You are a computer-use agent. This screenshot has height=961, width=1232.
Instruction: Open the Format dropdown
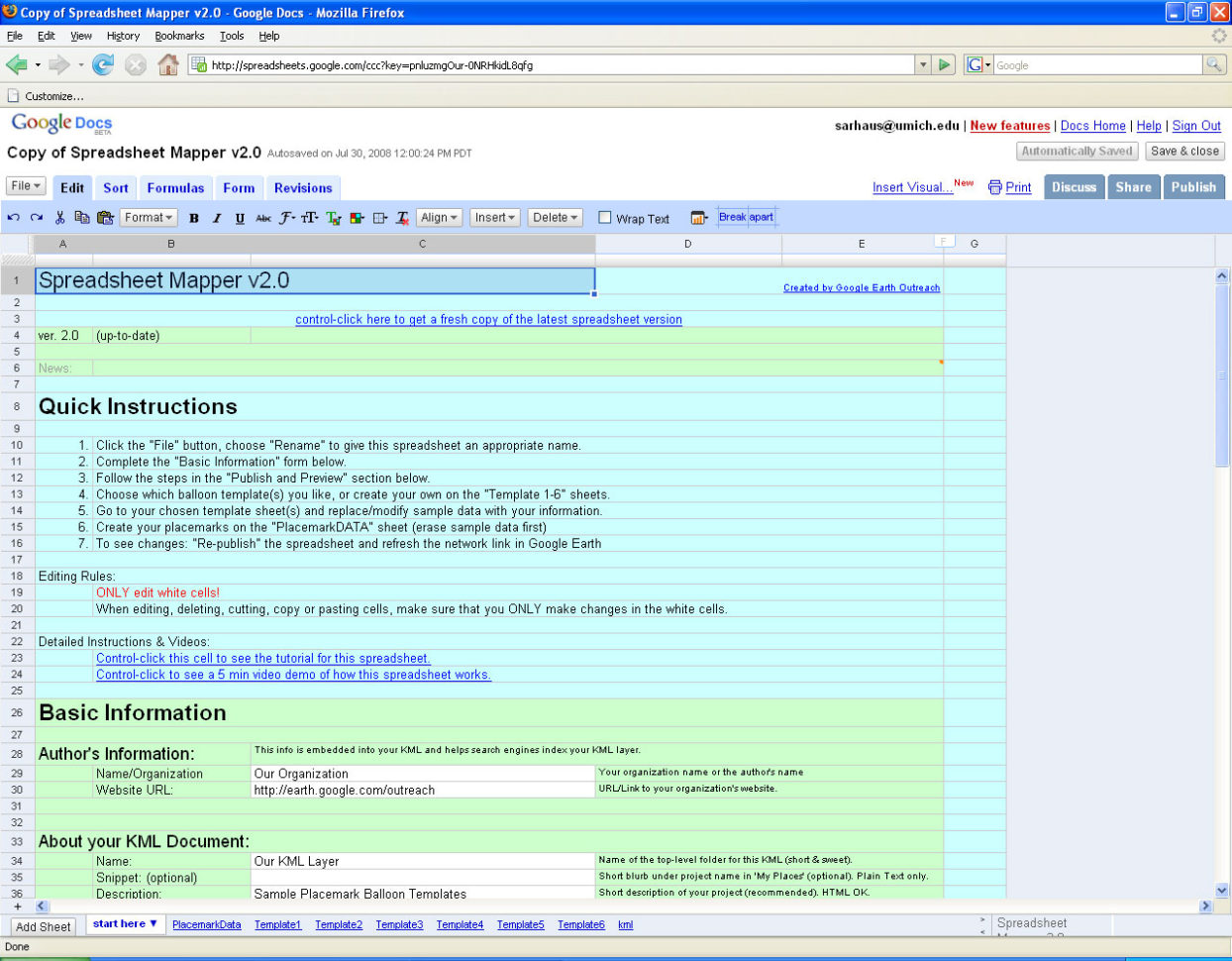pos(148,217)
